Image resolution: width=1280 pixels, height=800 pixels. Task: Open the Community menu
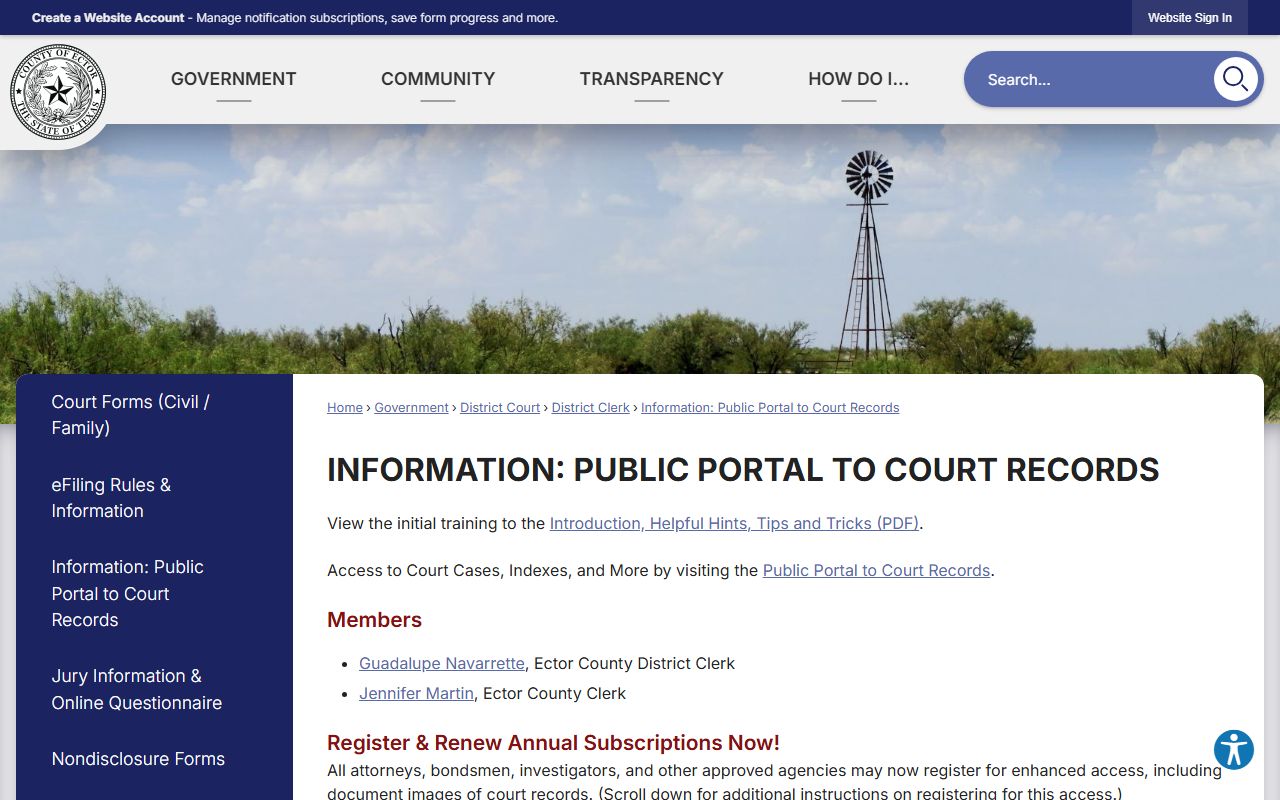(x=438, y=79)
